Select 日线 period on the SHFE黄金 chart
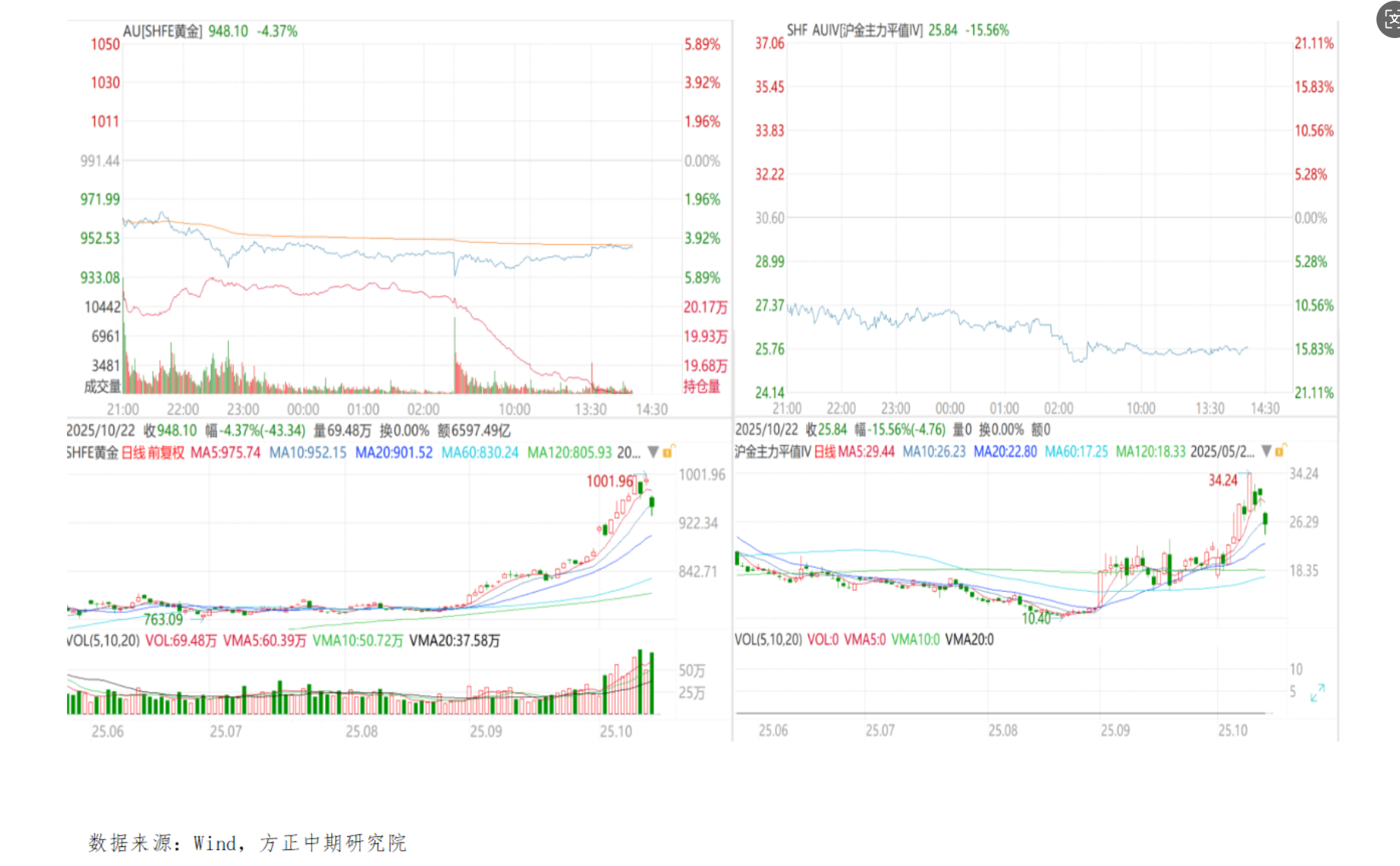Viewport: 1400px width, 866px height. coord(133,453)
